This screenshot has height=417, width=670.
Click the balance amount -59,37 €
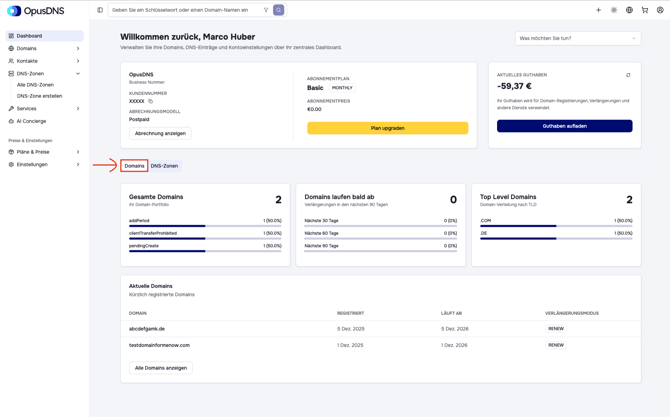[x=514, y=86]
